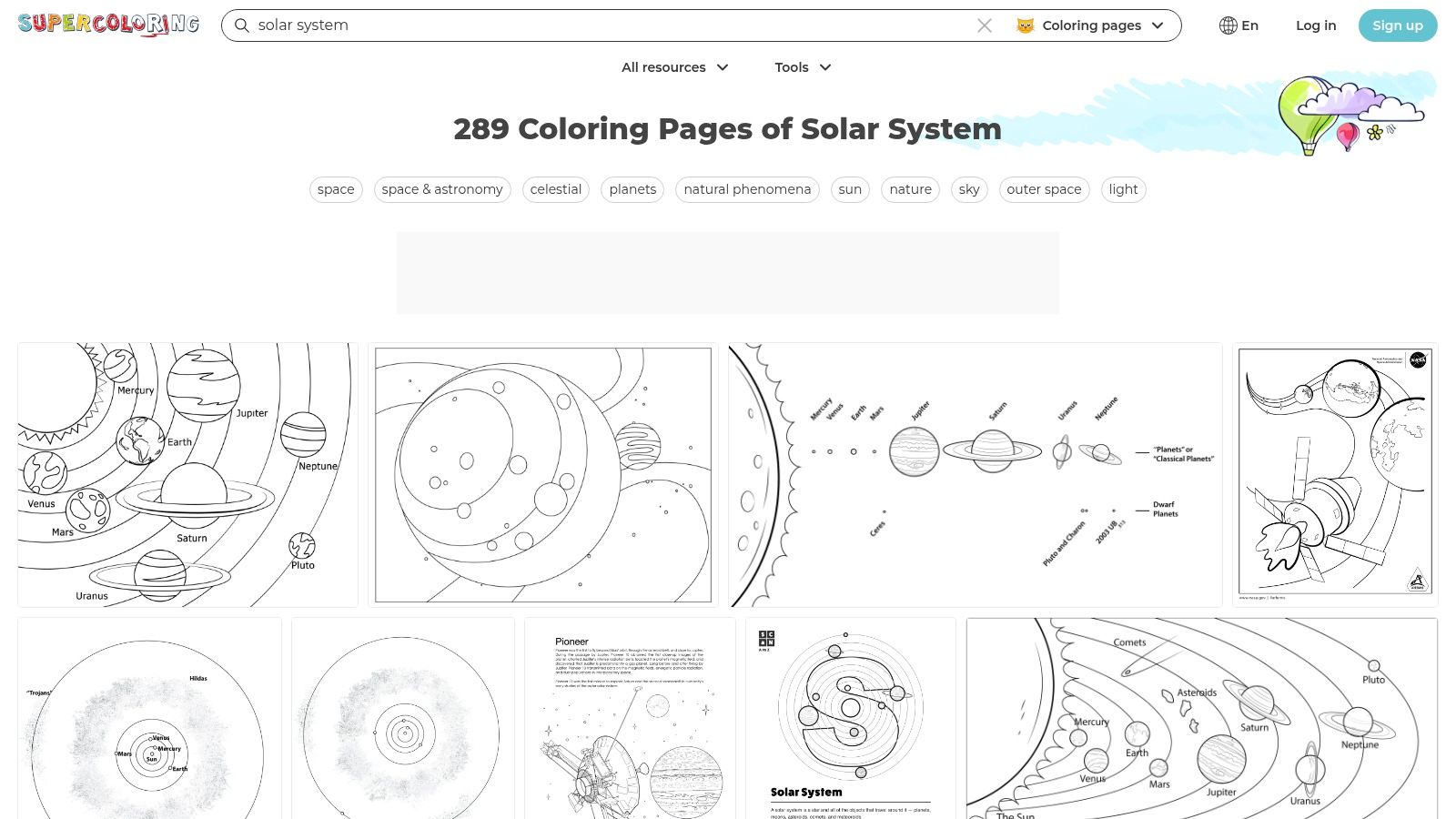Select the sun tag
The width and height of the screenshot is (1456, 819).
point(850,189)
